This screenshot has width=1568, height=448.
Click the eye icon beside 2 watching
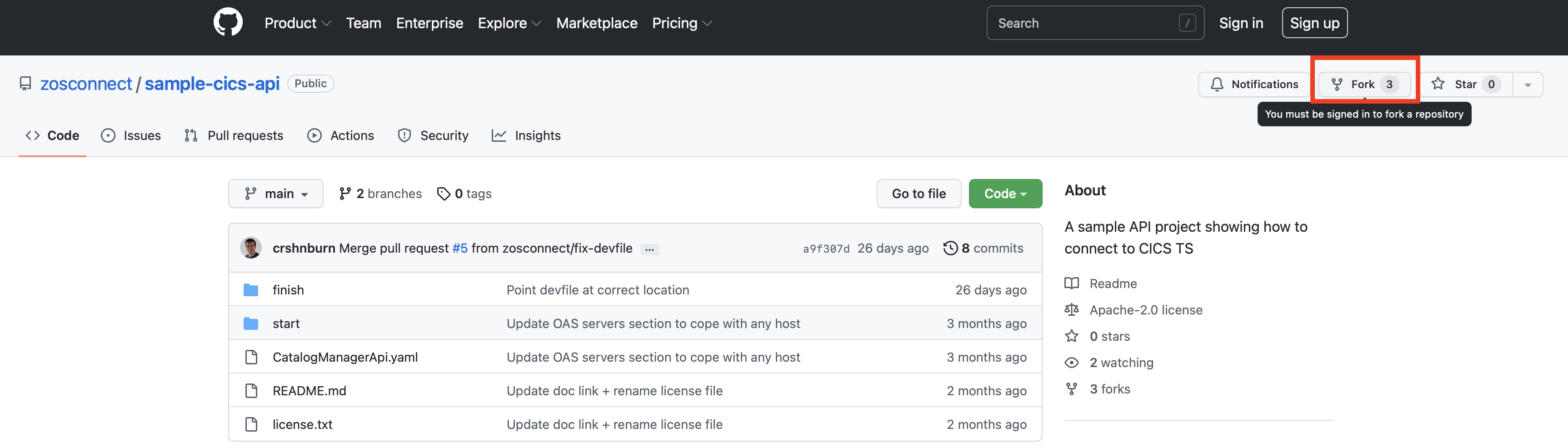click(1072, 362)
